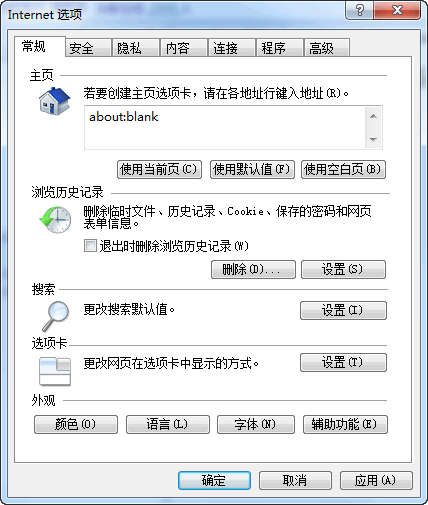Click the home page list down arrow

(373, 139)
